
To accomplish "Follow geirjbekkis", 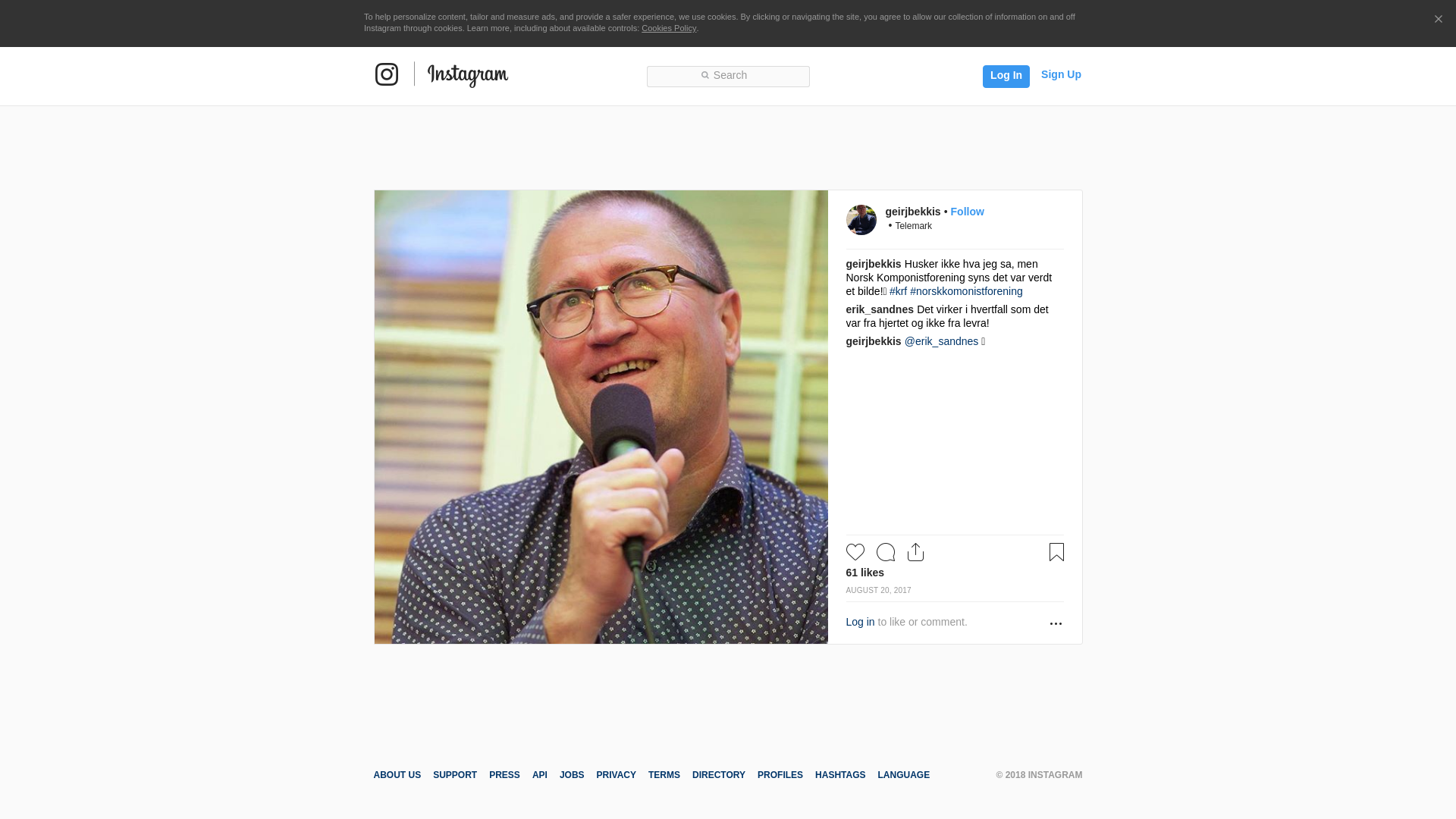I will (967, 212).
